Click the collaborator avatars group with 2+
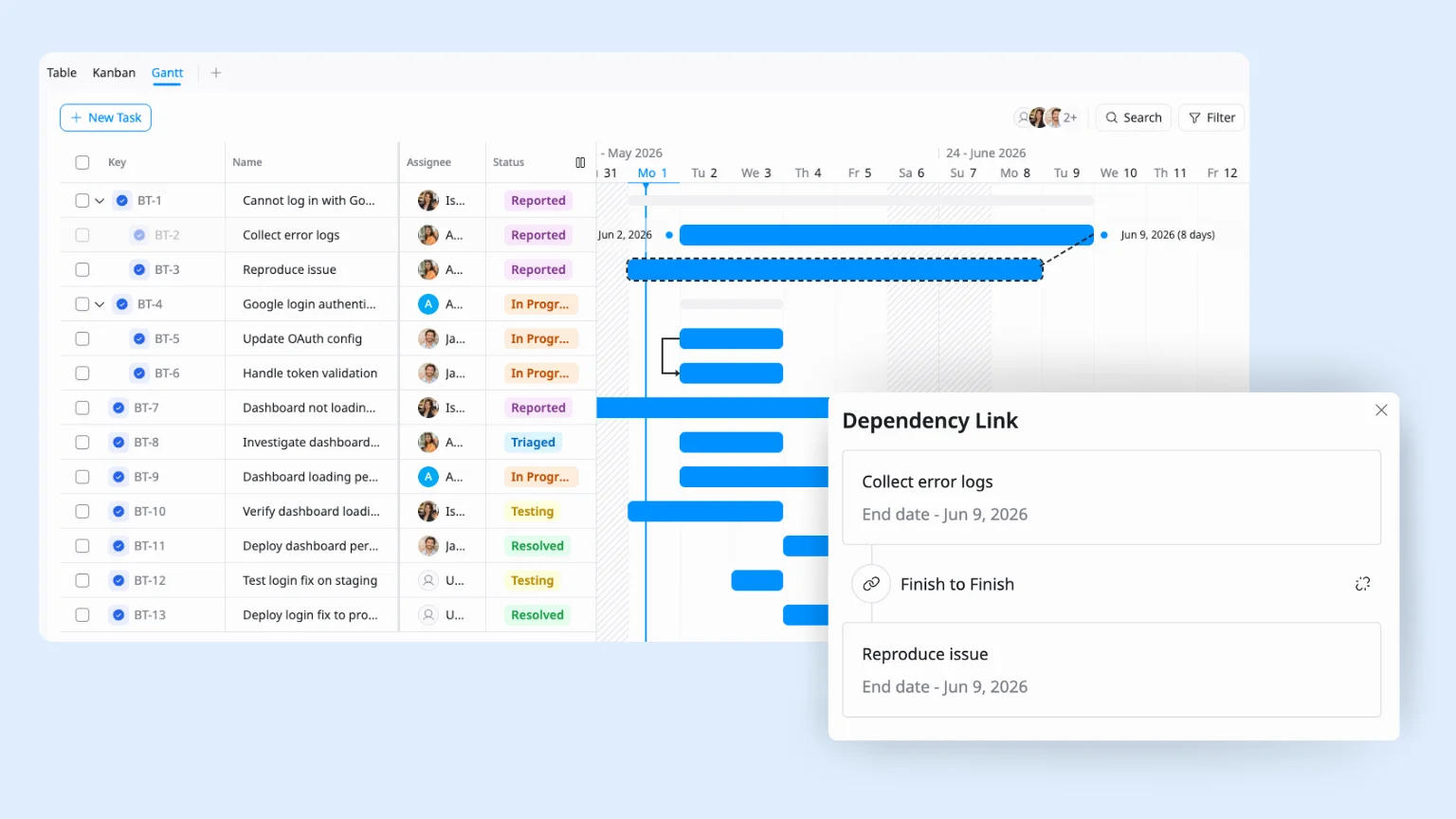Viewport: 1456px width, 819px height. click(x=1046, y=118)
